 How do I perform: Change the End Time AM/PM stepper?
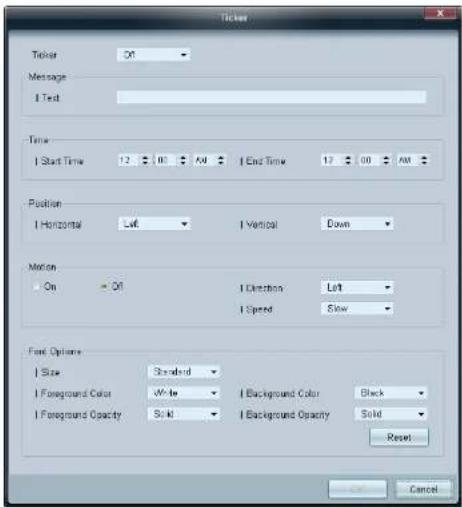[x=424, y=160]
